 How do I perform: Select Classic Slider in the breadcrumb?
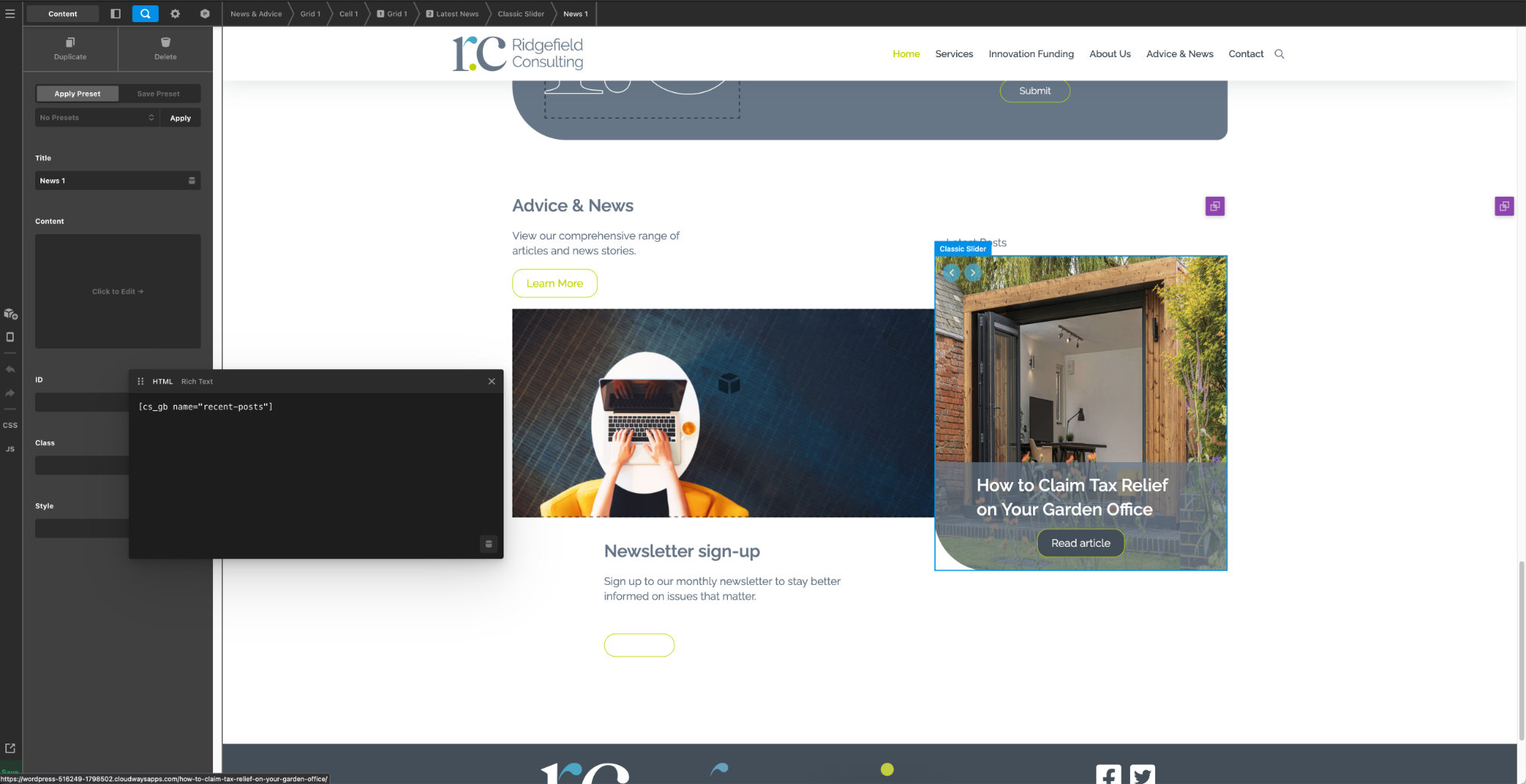[x=520, y=14]
